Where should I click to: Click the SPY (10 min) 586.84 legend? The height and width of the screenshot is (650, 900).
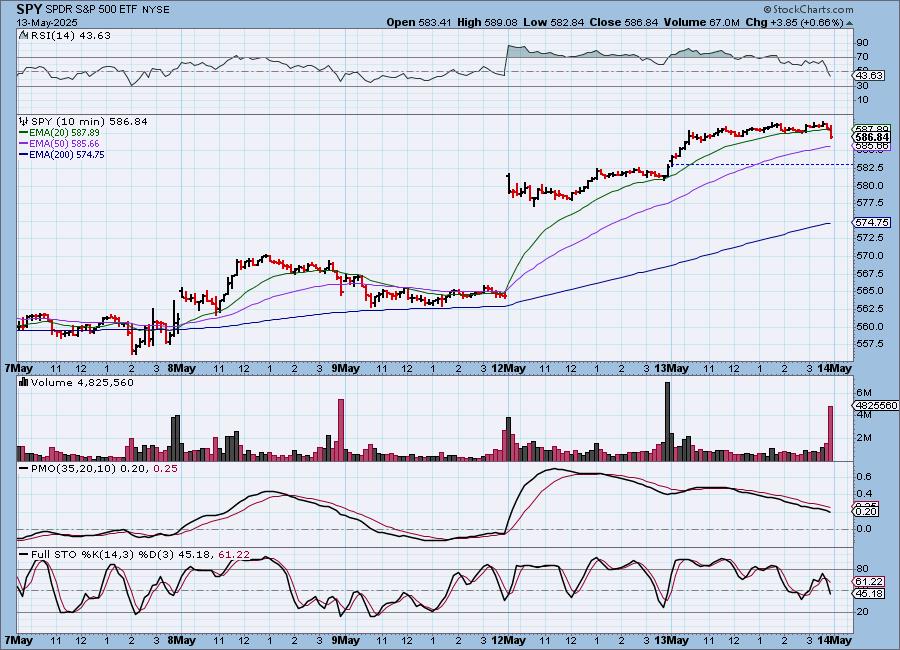pos(89,121)
